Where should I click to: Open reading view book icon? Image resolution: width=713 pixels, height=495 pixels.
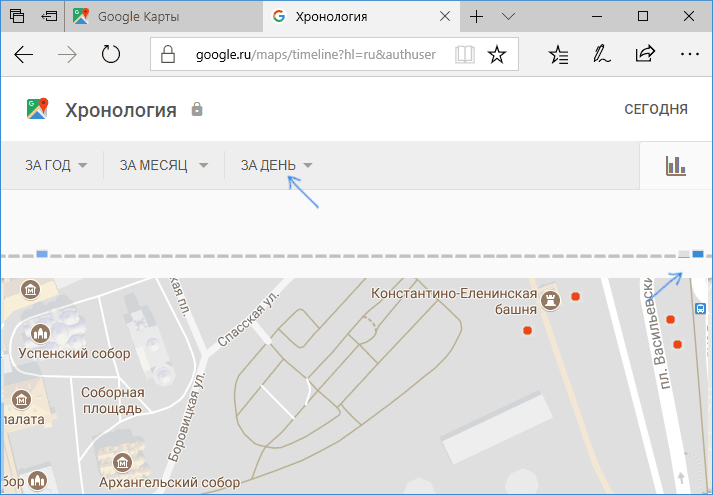click(x=465, y=55)
